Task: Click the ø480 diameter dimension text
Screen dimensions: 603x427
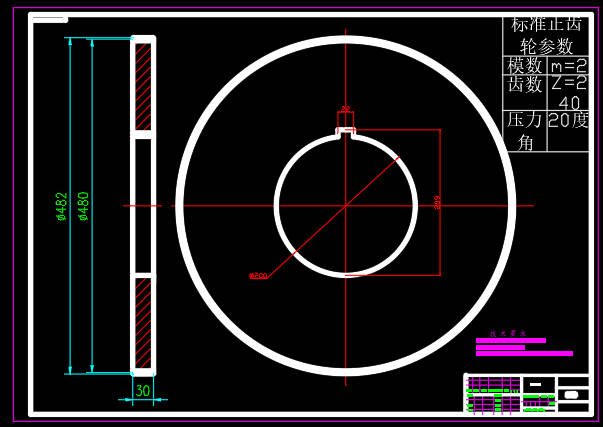Action: 83,206
